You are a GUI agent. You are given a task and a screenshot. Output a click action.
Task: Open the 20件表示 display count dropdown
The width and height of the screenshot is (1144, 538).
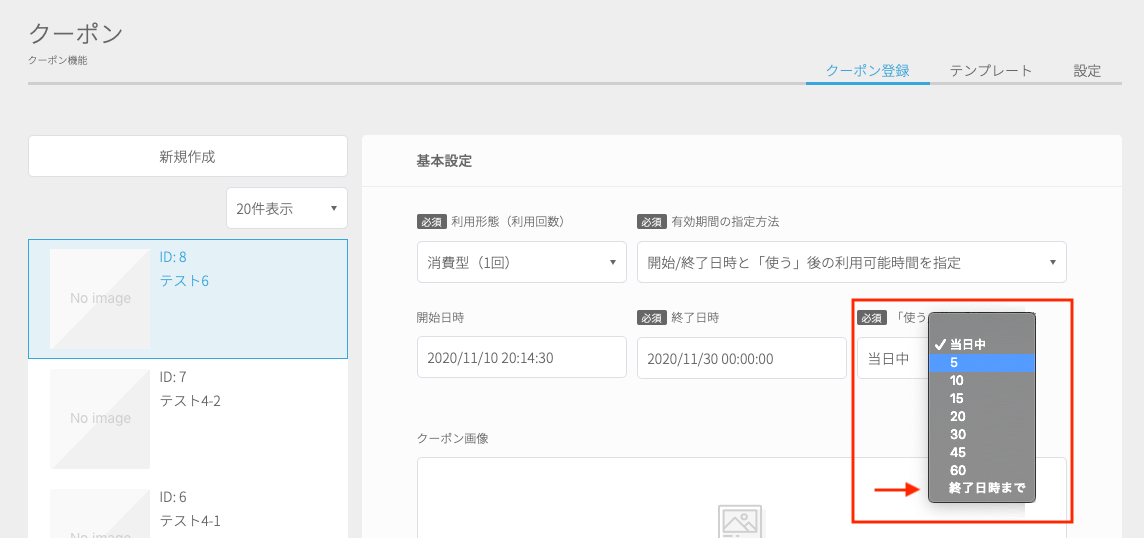point(287,208)
